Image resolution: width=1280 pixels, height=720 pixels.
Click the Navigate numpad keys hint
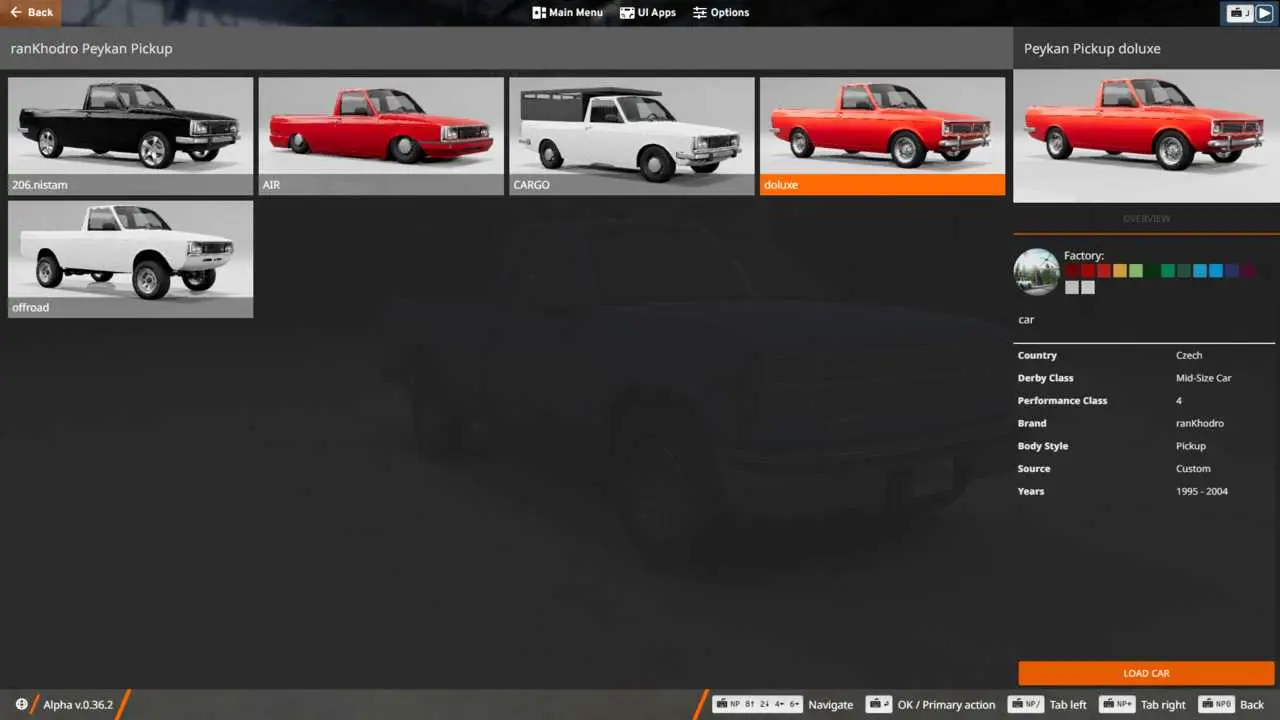(x=783, y=705)
